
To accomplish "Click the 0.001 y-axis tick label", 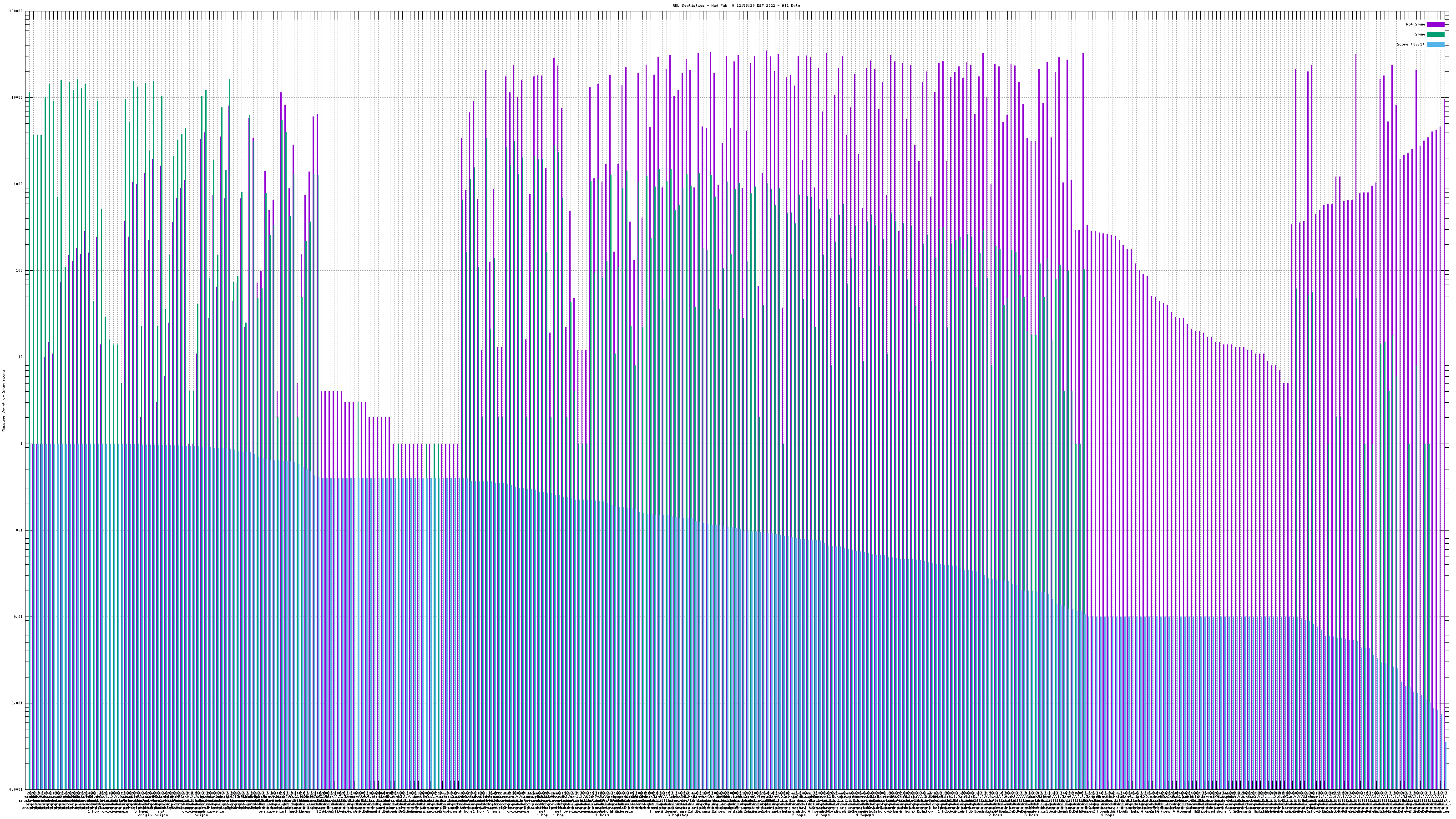I will [18, 703].
